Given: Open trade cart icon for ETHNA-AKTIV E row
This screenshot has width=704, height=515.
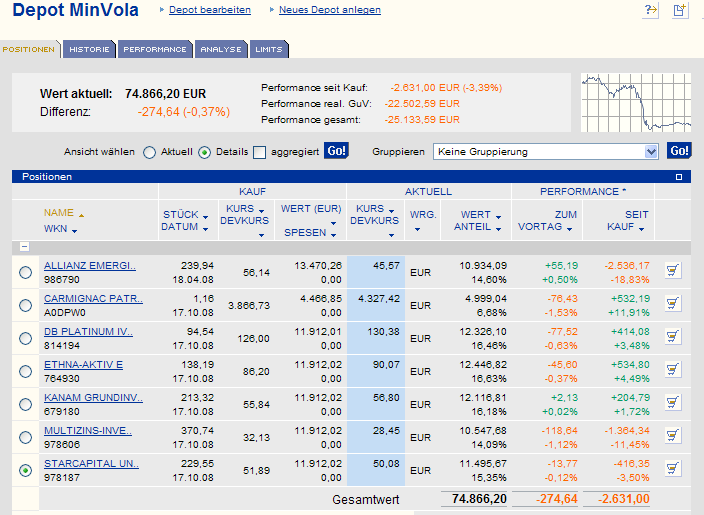Looking at the screenshot, I should (673, 370).
